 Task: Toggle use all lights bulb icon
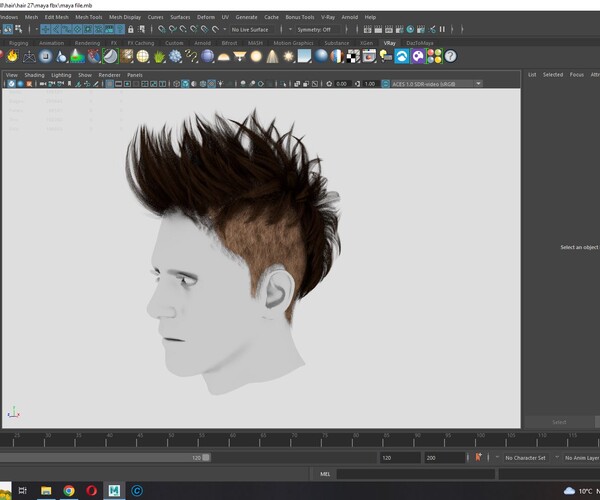pos(221,83)
